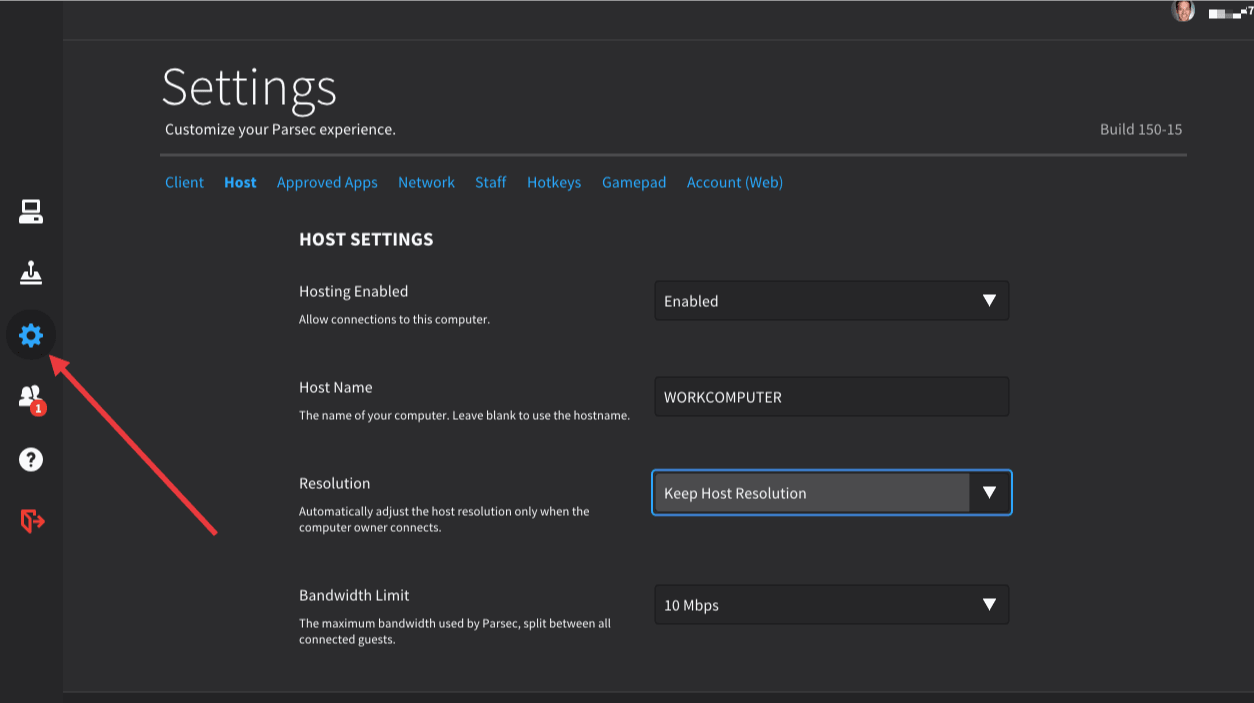Select the Host tab
1254x703 pixels.
[240, 182]
